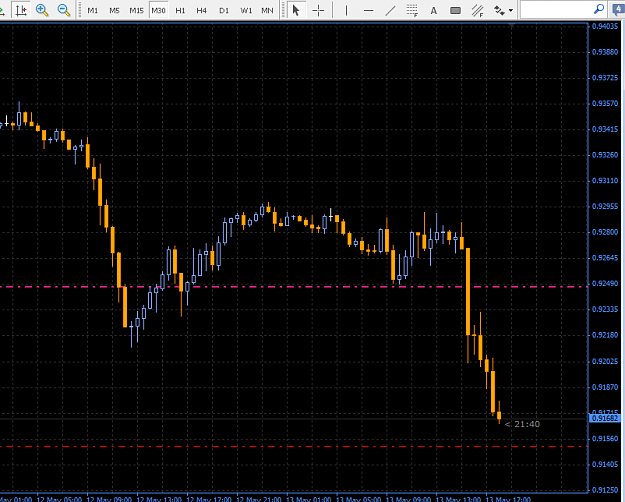Switch to D1 daily timeframe
This screenshot has height=502, width=625.
point(224,10)
